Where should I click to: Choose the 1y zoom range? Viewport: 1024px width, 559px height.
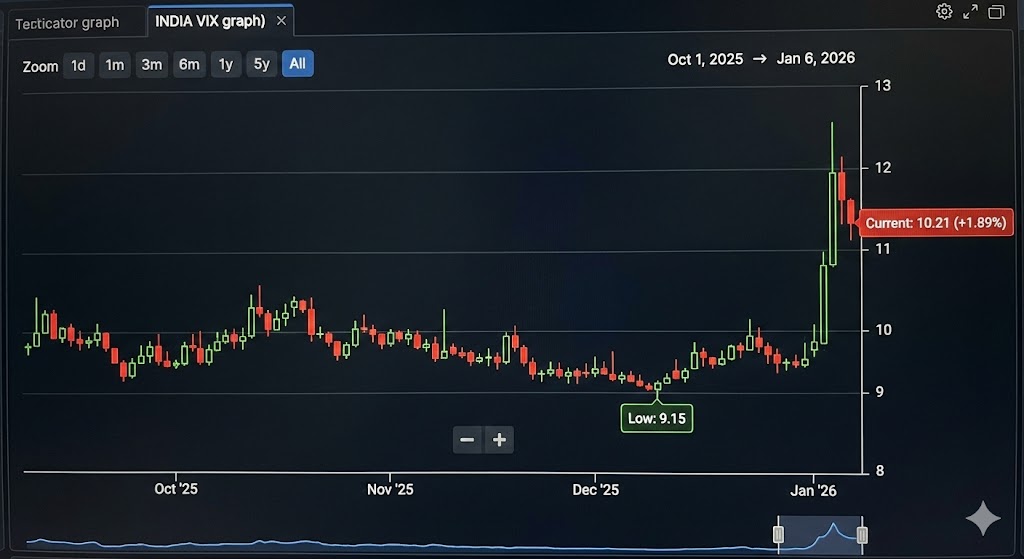pyautogui.click(x=226, y=65)
